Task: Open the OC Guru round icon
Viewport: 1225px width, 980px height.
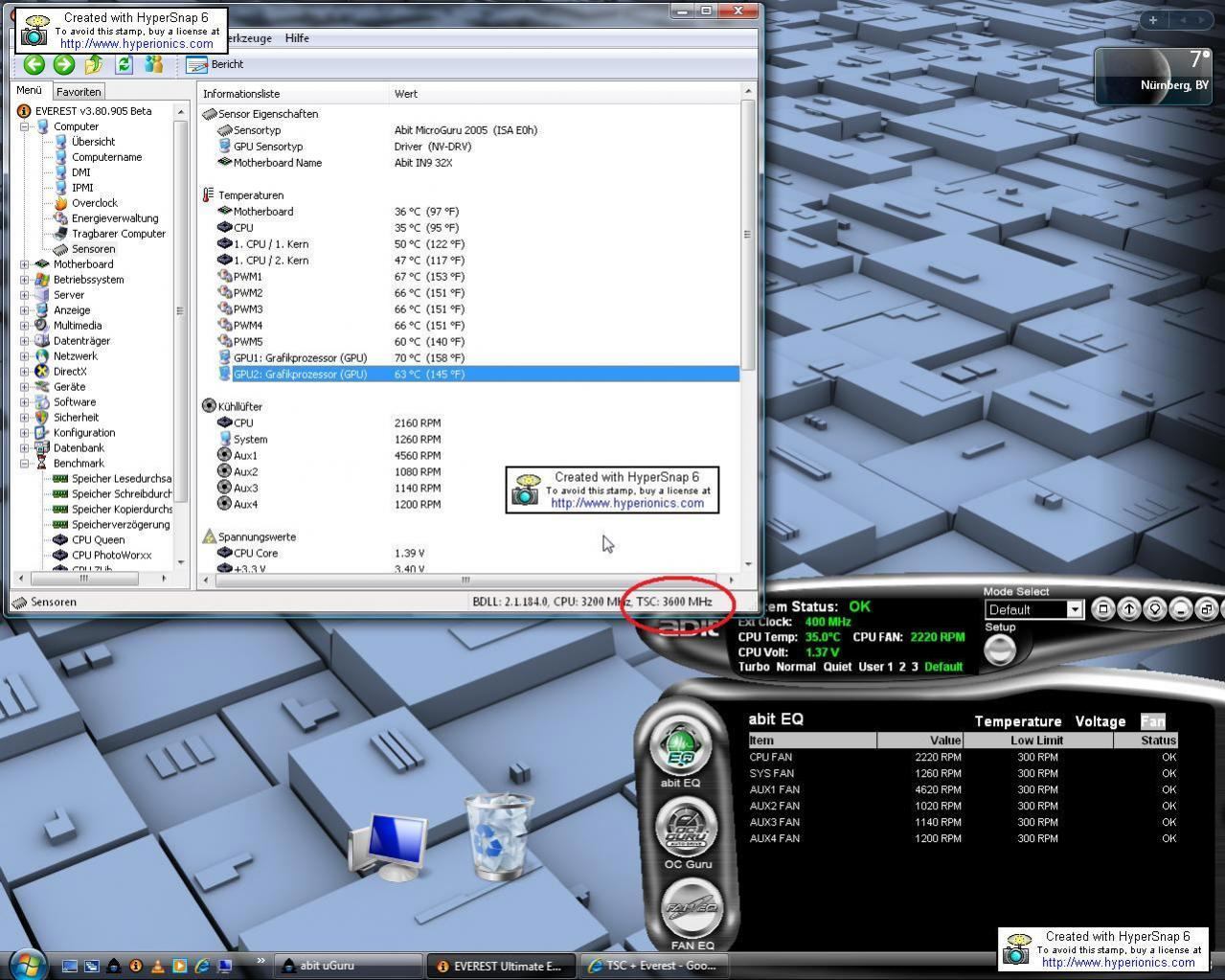Action: click(687, 828)
